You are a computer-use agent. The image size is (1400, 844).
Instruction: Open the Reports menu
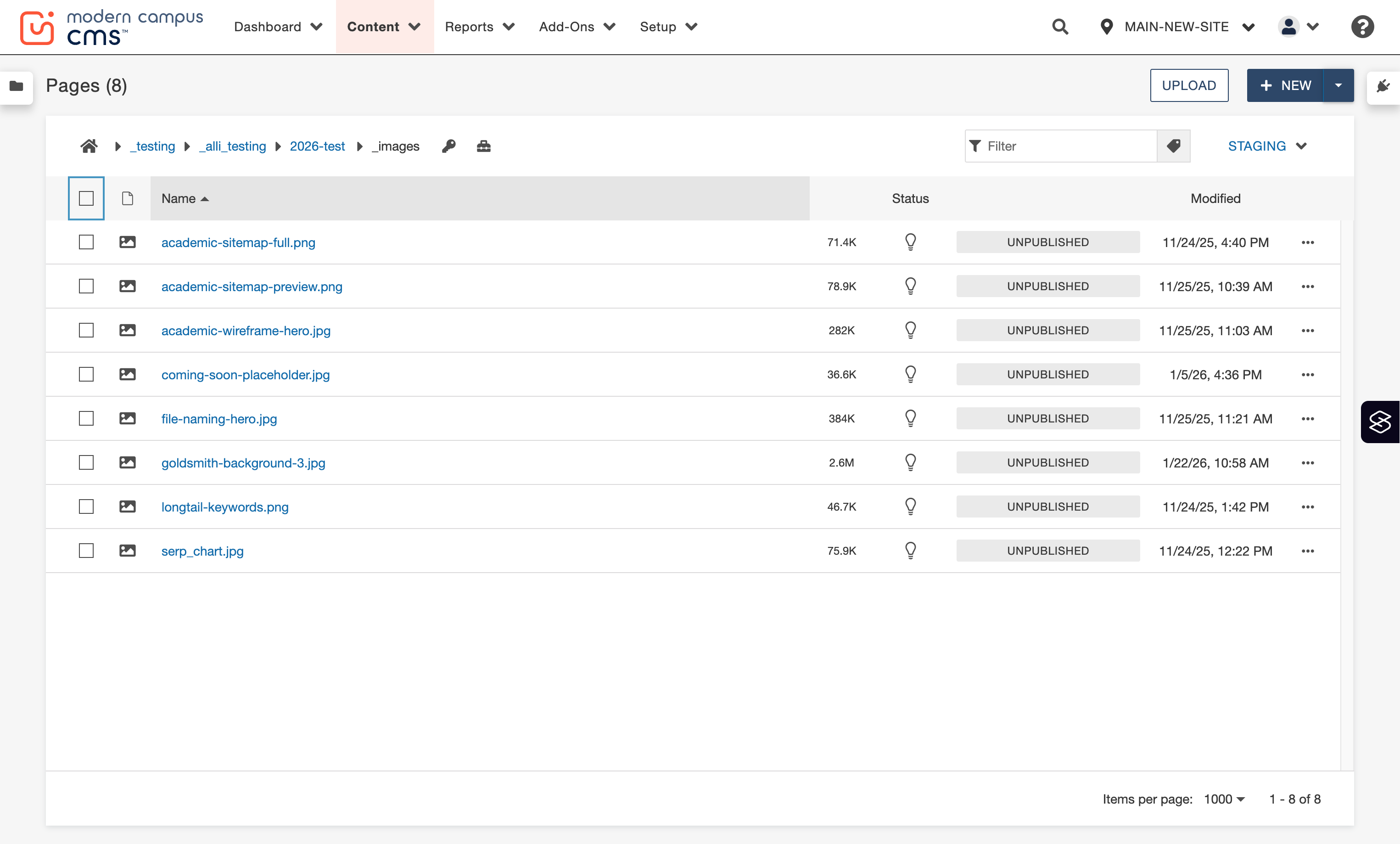[480, 27]
